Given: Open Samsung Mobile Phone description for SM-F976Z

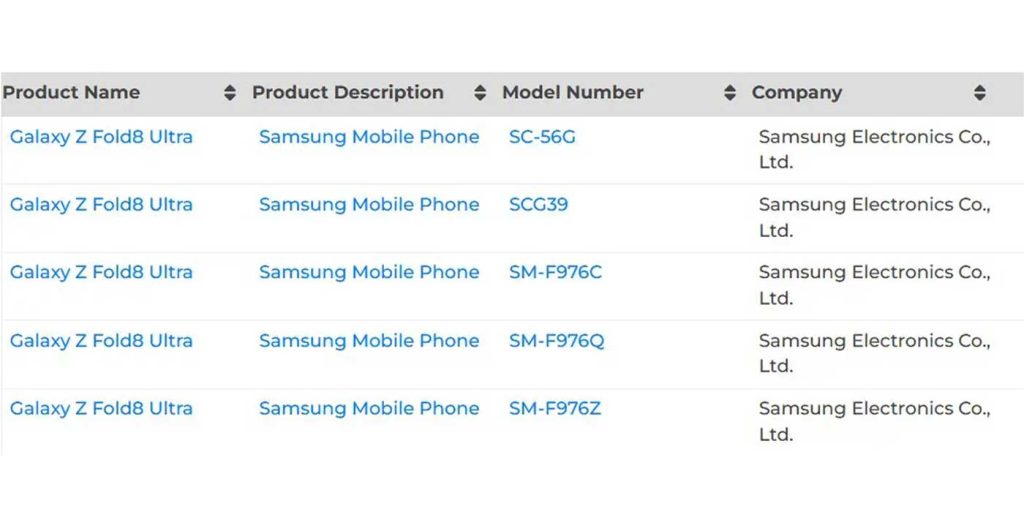Looking at the screenshot, I should tap(369, 409).
